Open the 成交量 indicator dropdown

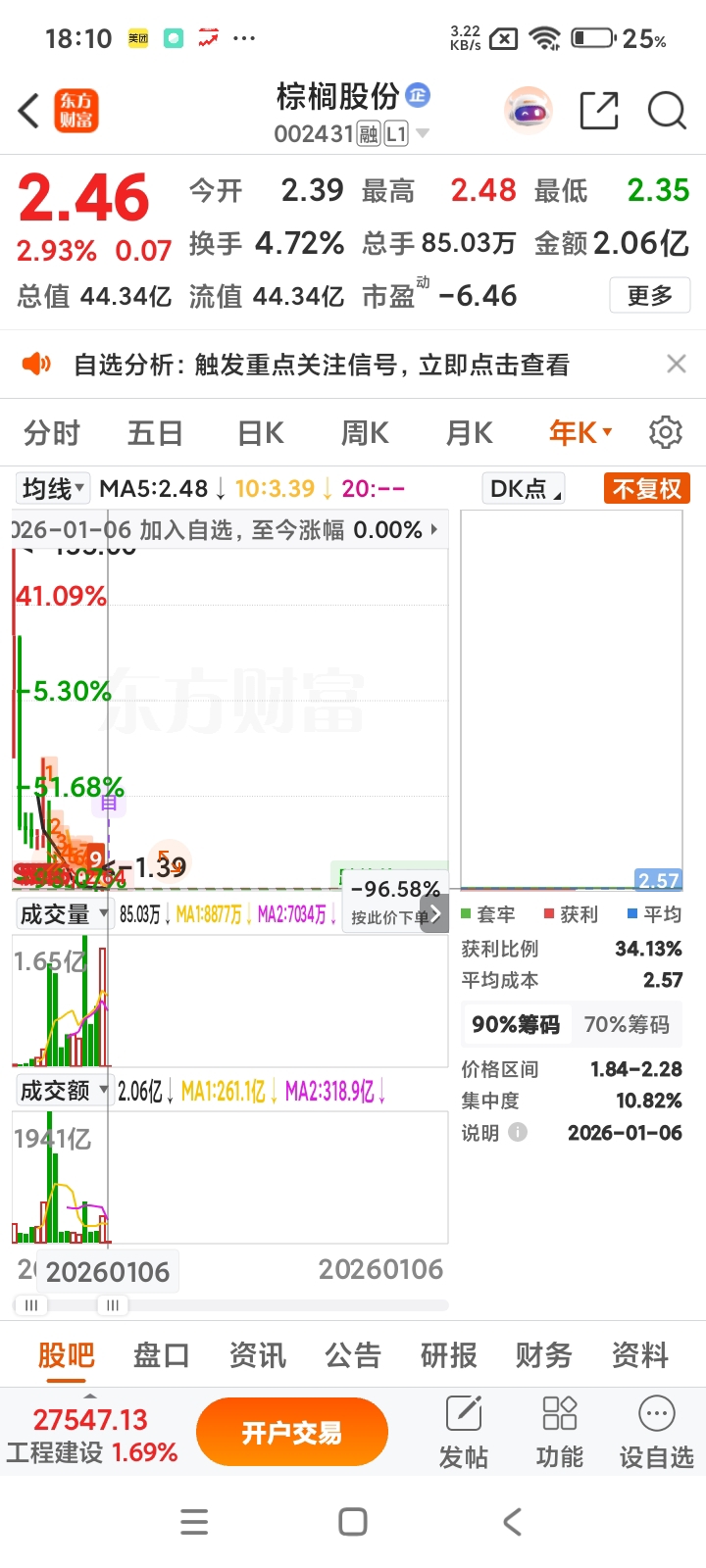(65, 914)
